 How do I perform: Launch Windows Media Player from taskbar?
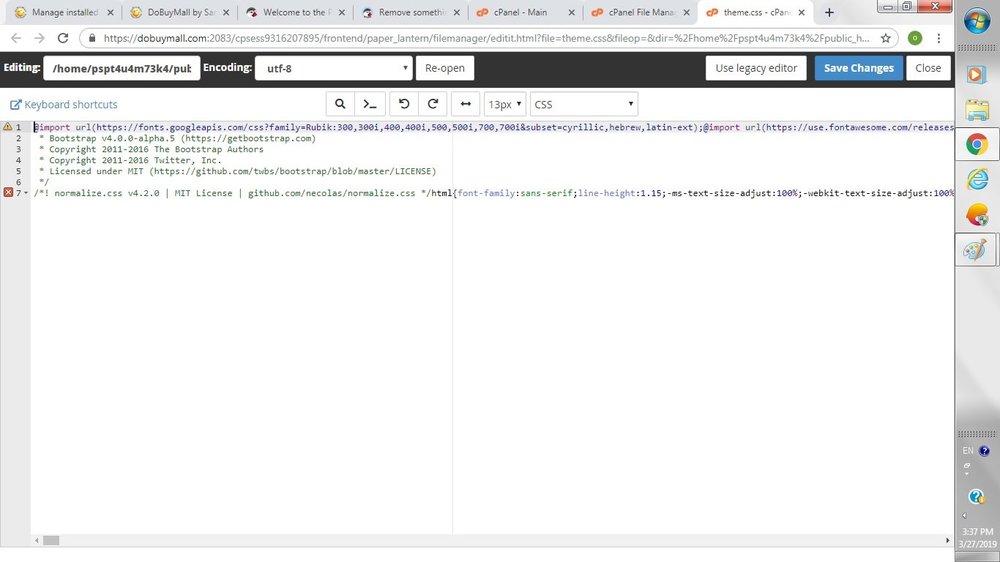(x=976, y=74)
